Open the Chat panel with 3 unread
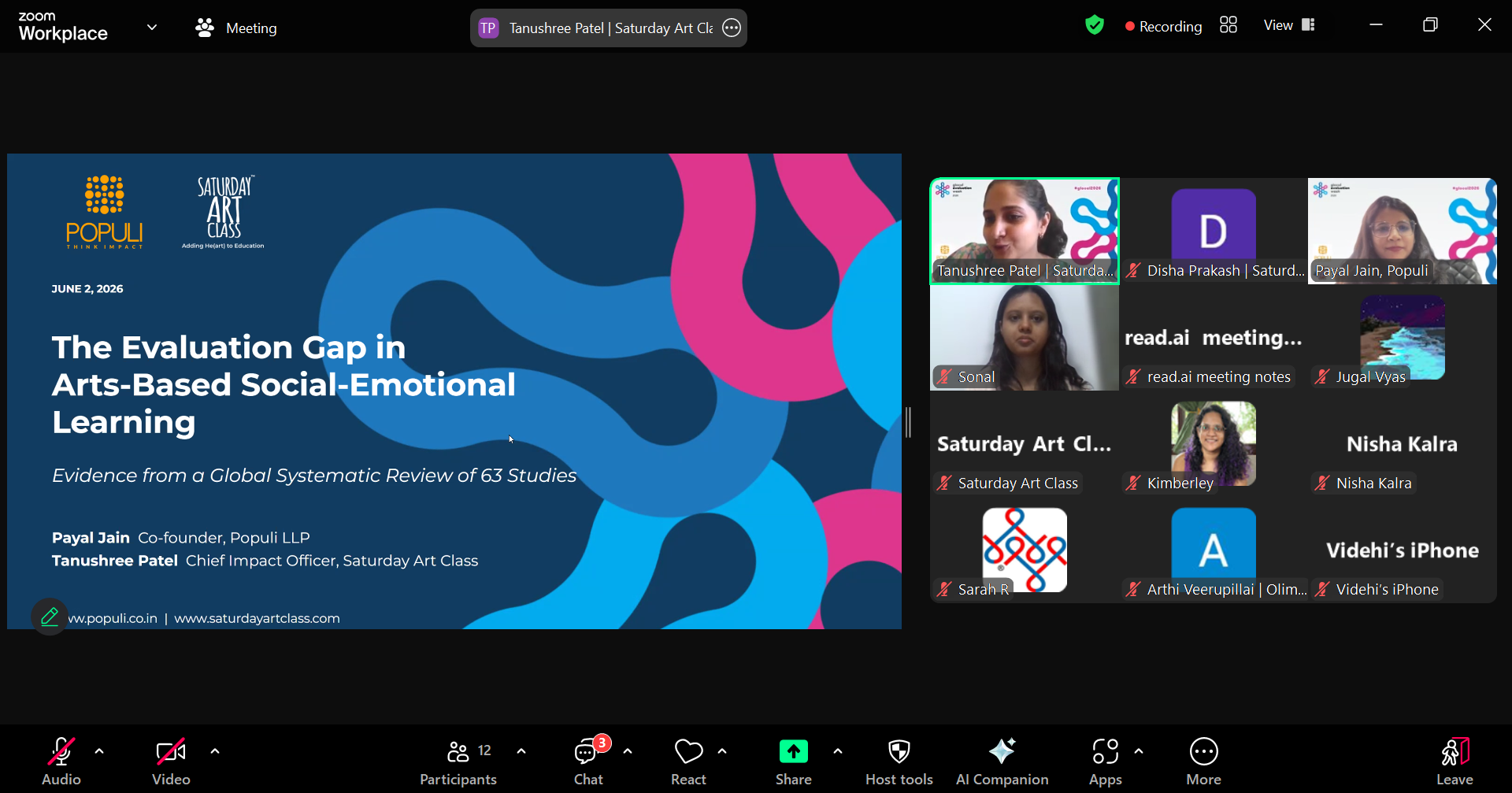The height and width of the screenshot is (793, 1512). [589, 762]
